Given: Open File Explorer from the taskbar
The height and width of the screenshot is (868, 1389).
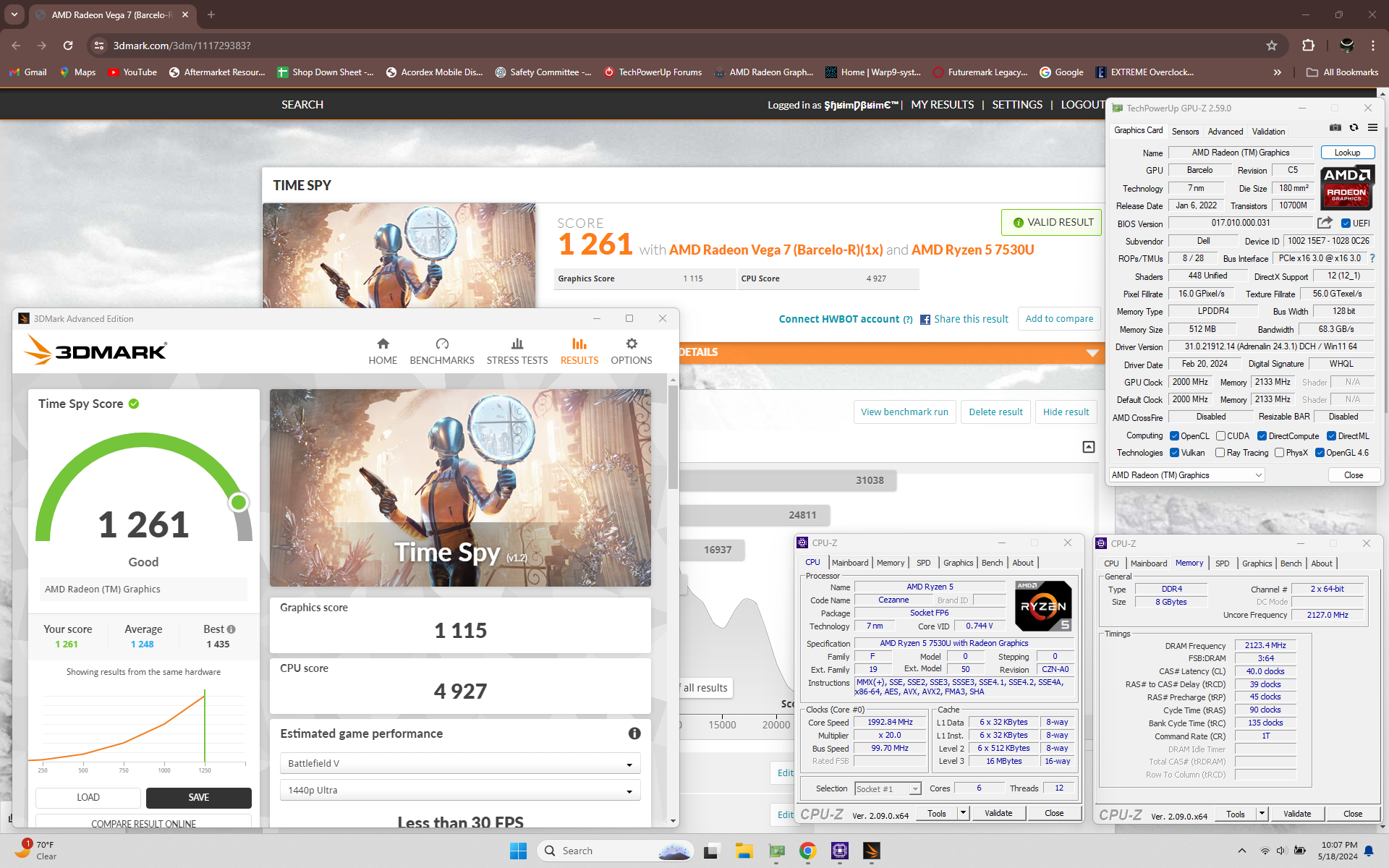Looking at the screenshot, I should point(744,851).
